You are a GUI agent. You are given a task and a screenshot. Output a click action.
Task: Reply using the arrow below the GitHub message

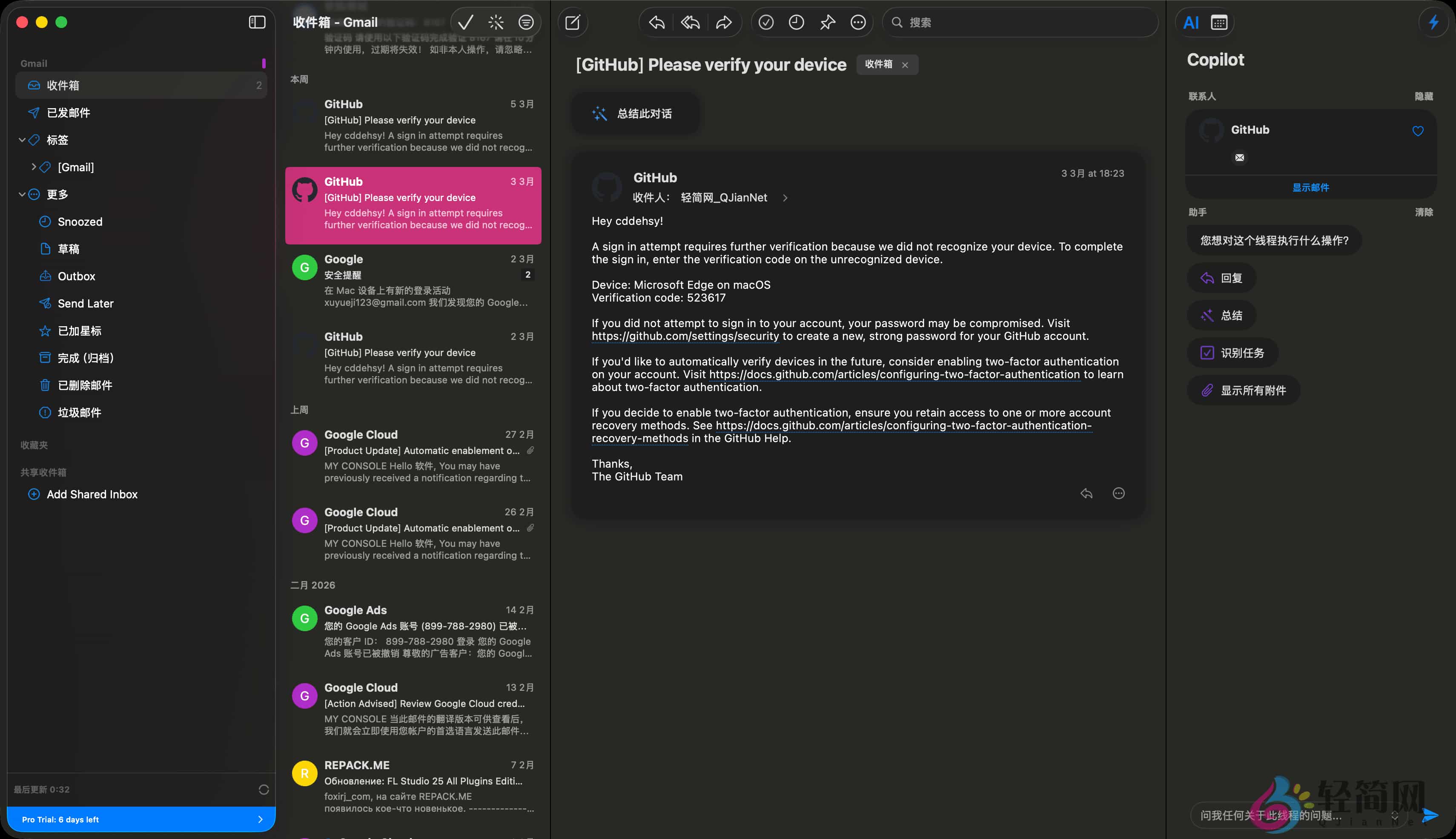pos(1086,494)
